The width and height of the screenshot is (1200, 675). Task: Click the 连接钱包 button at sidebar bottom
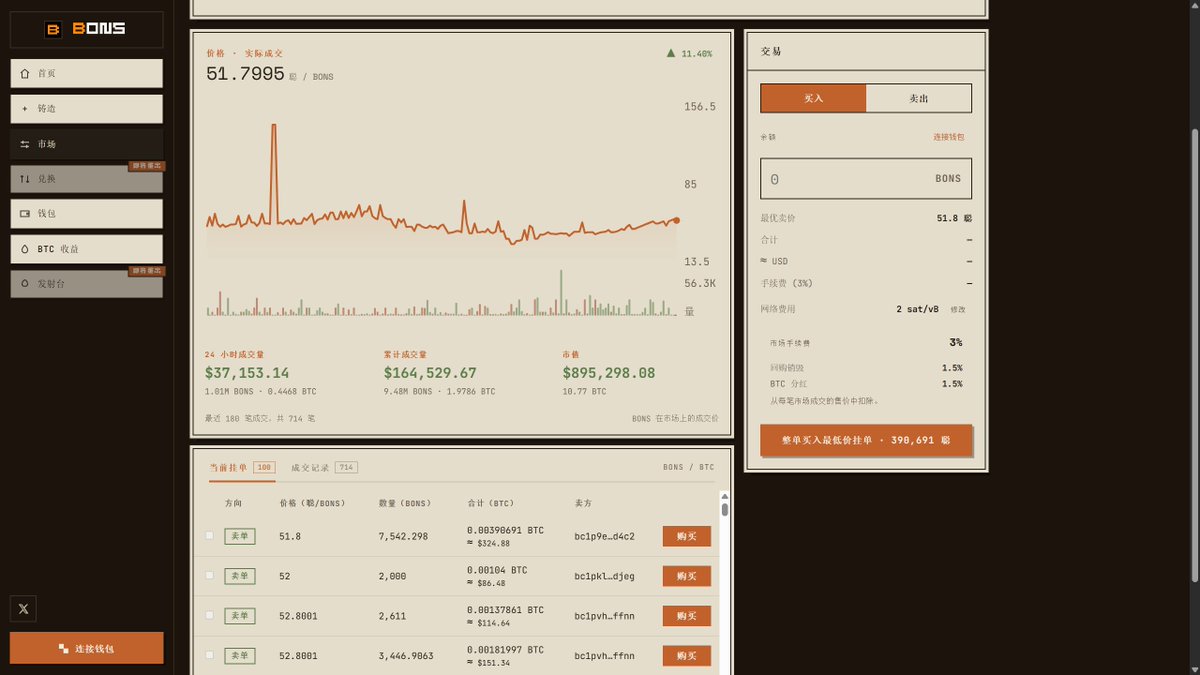(x=87, y=648)
